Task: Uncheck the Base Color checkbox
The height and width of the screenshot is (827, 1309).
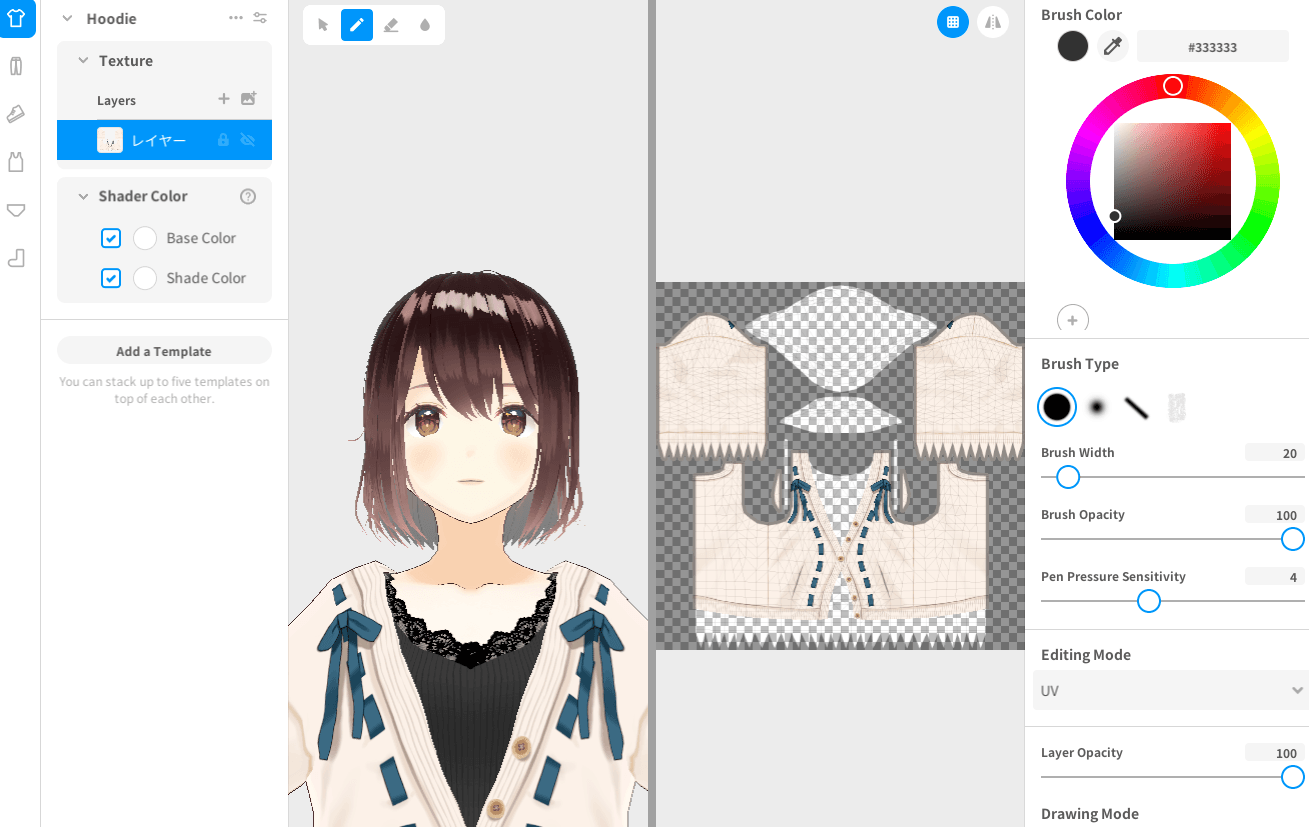Action: 111,238
